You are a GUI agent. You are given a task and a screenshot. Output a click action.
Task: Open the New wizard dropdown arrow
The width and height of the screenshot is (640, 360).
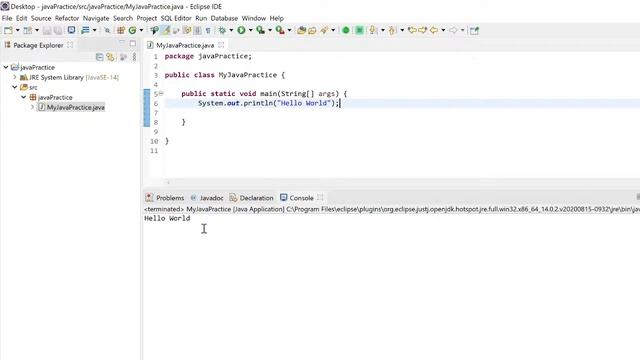18,30
